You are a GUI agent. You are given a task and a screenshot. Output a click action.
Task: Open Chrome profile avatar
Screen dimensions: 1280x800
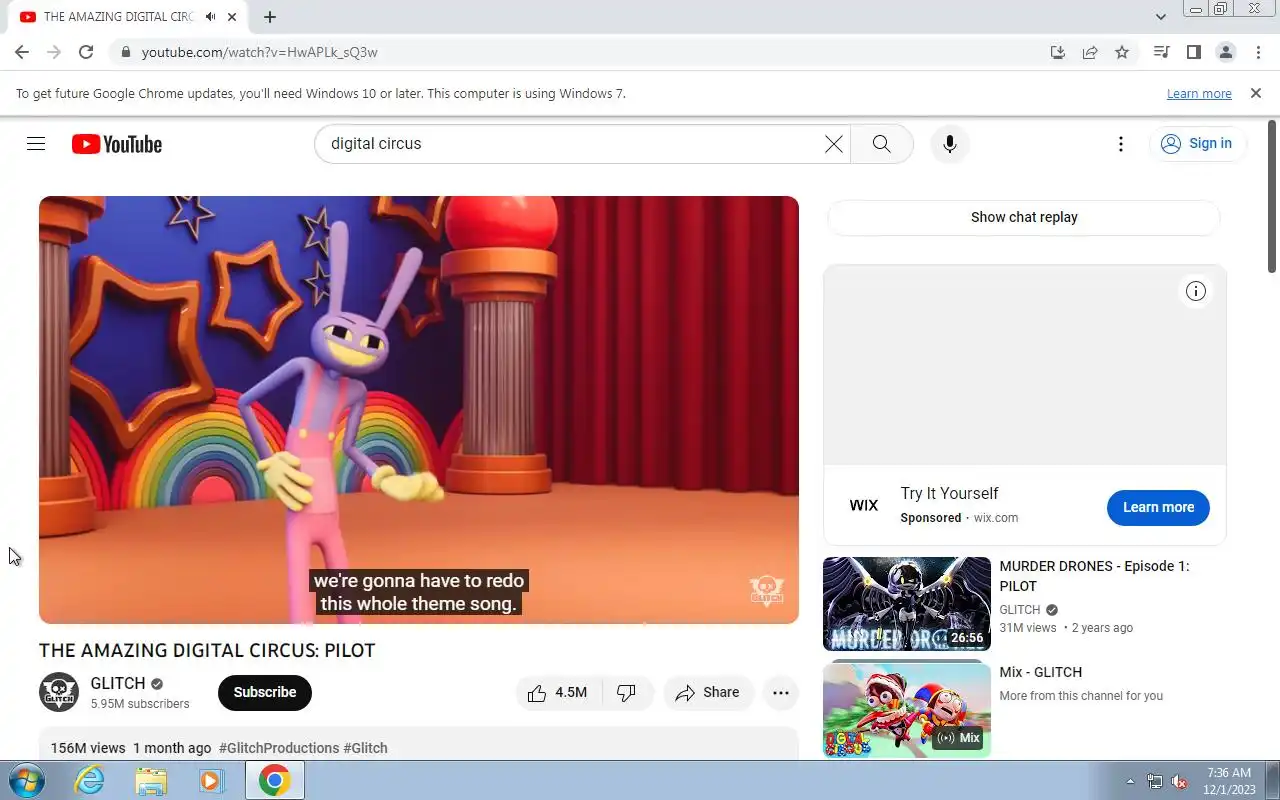pos(1225,52)
